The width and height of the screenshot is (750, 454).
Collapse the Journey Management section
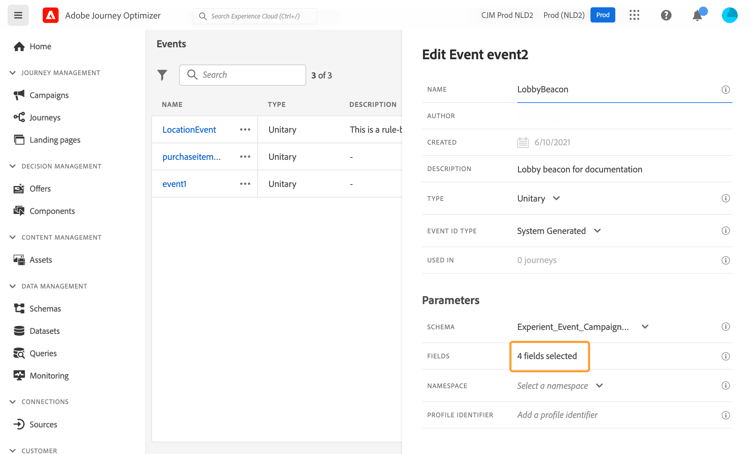(x=12, y=73)
